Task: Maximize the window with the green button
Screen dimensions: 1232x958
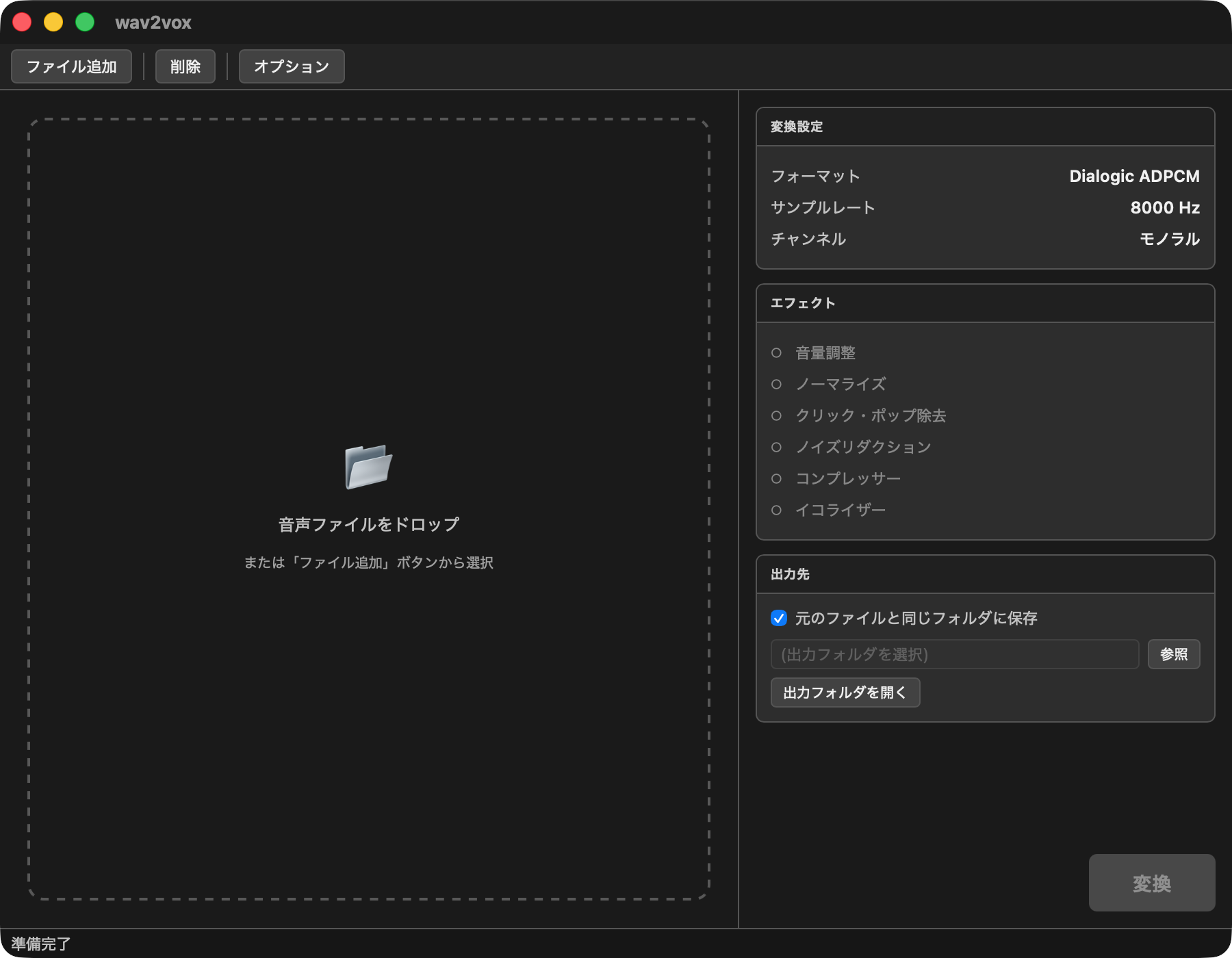Action: click(85, 22)
